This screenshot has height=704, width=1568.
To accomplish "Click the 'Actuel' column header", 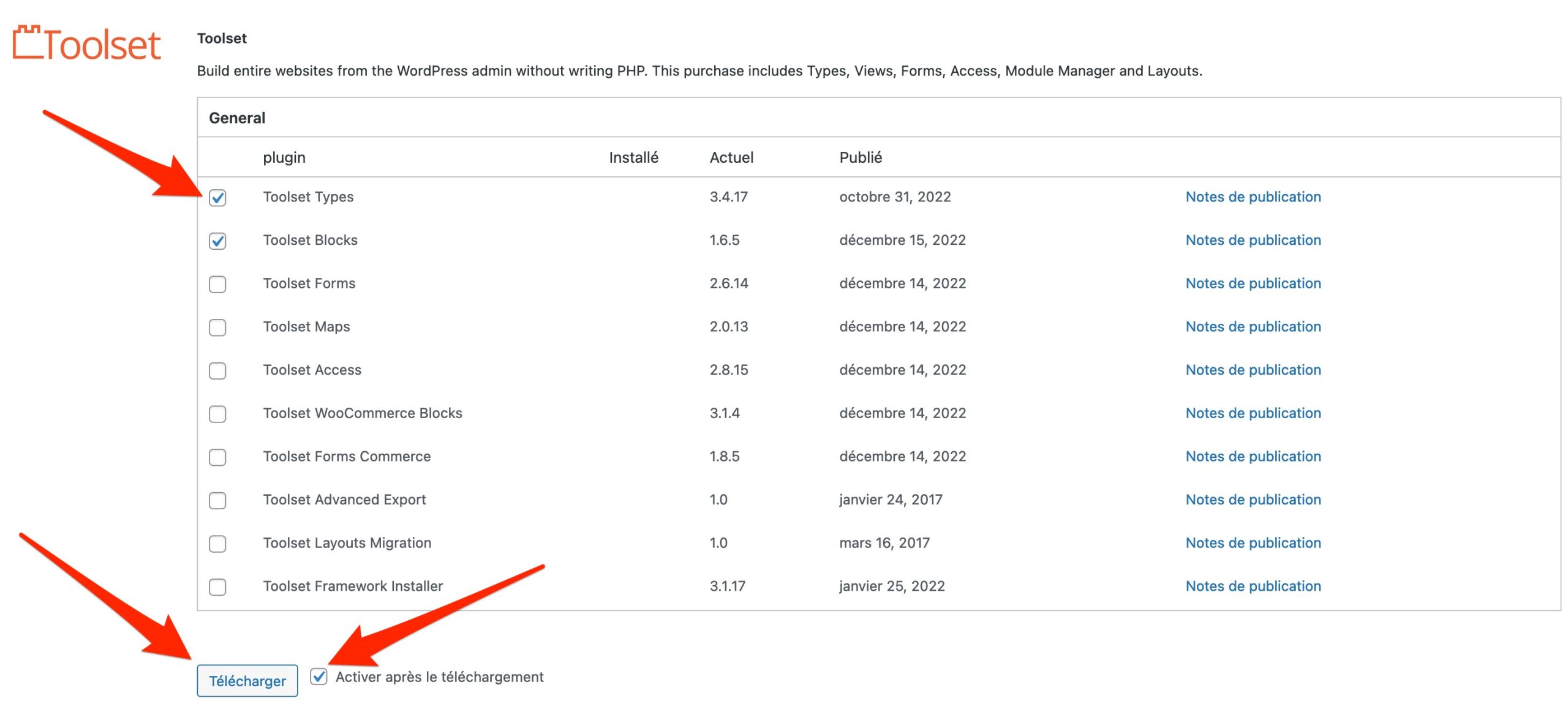I will (731, 157).
